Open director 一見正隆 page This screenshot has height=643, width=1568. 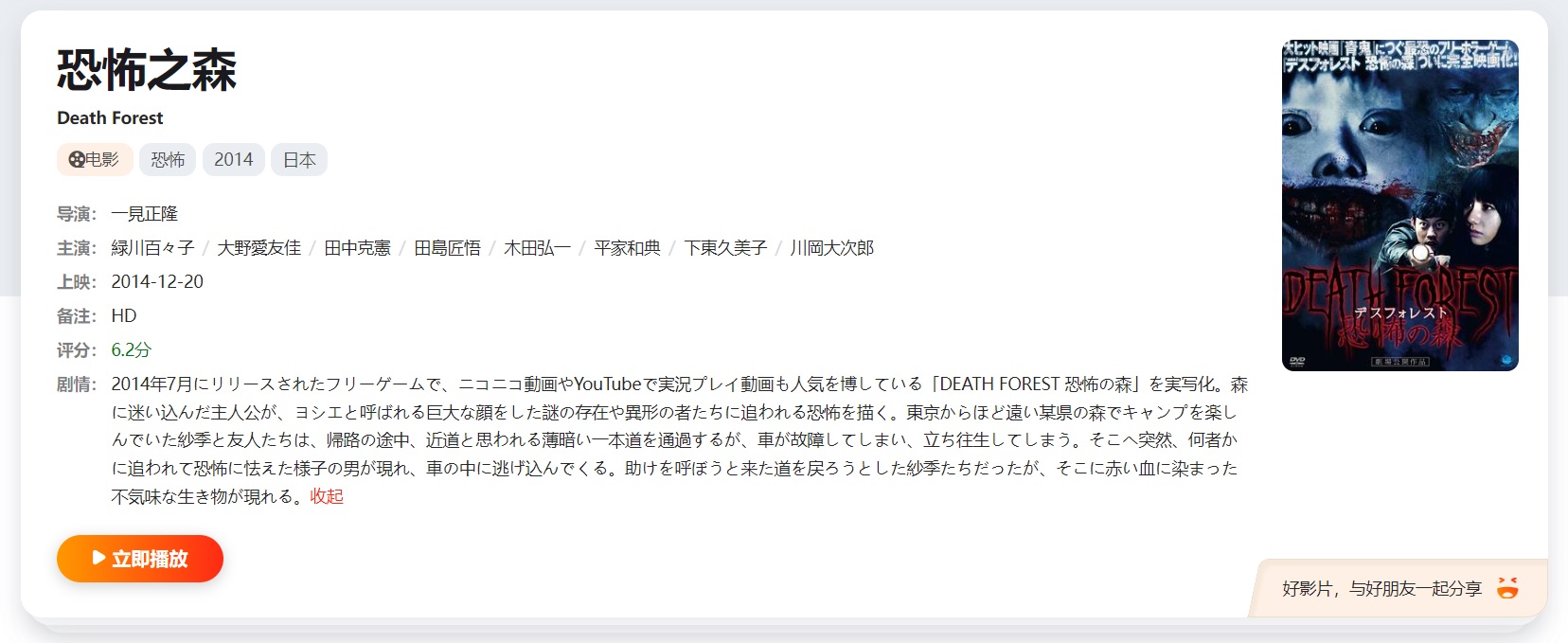point(145,214)
